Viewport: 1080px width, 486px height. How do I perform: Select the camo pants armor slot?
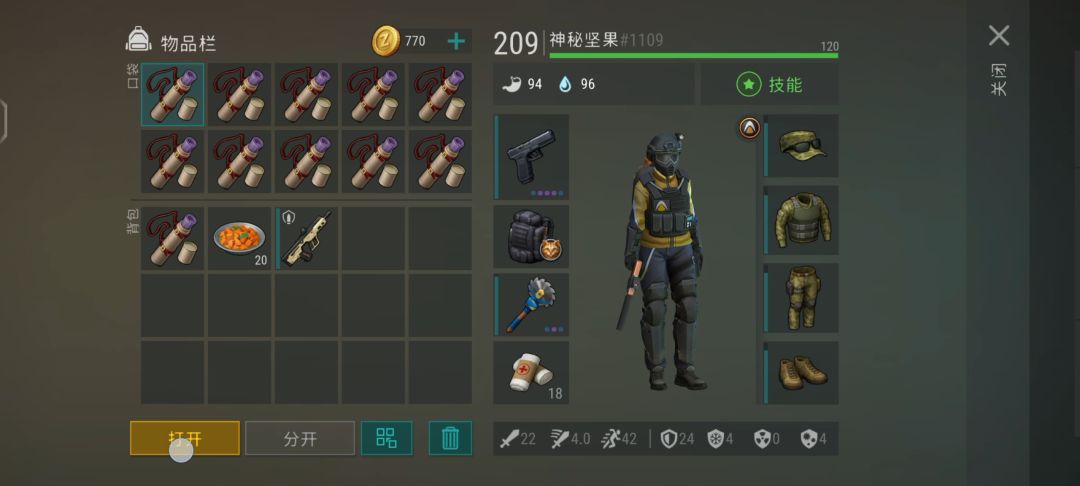[x=801, y=298]
